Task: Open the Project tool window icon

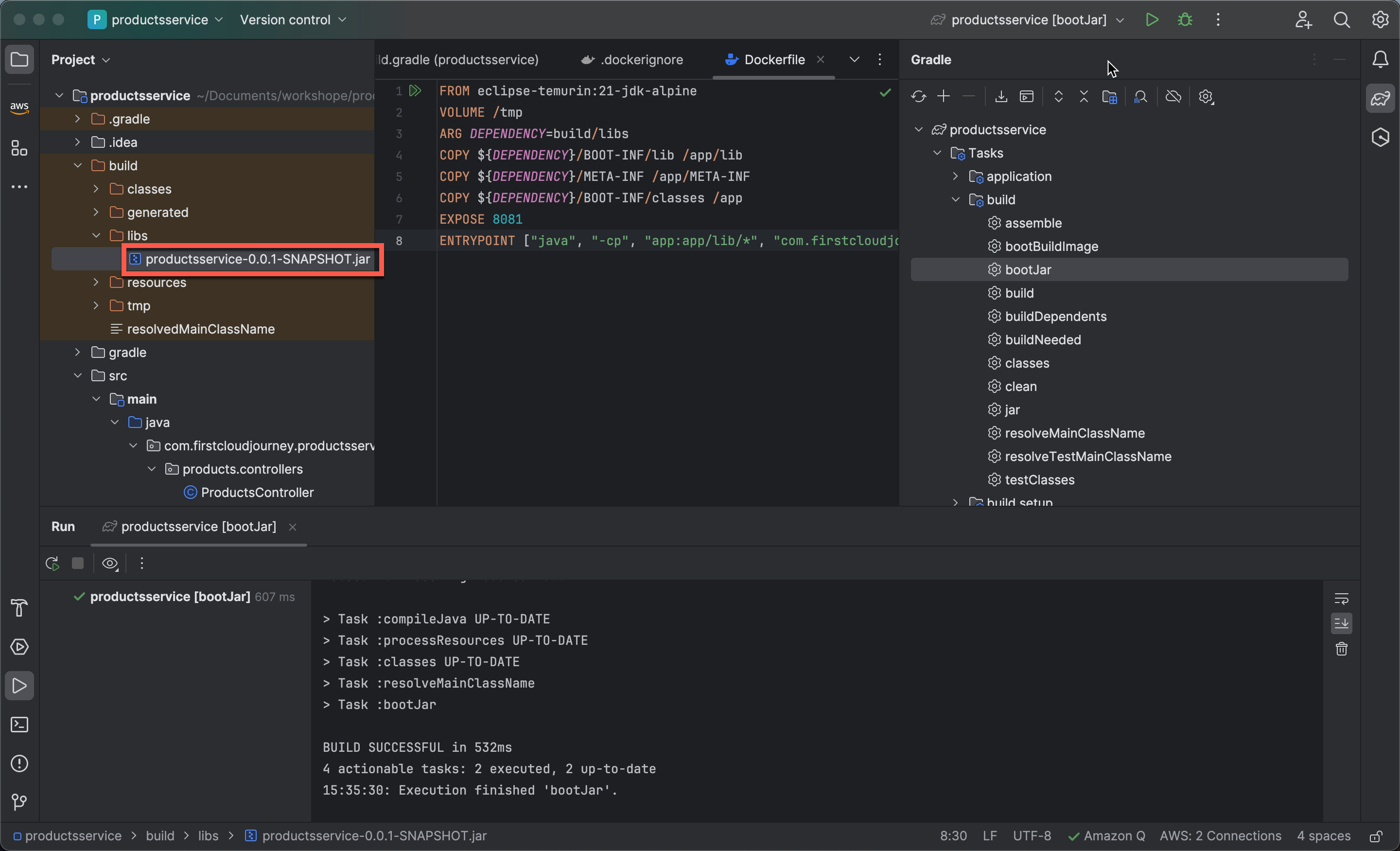Action: pos(19,59)
